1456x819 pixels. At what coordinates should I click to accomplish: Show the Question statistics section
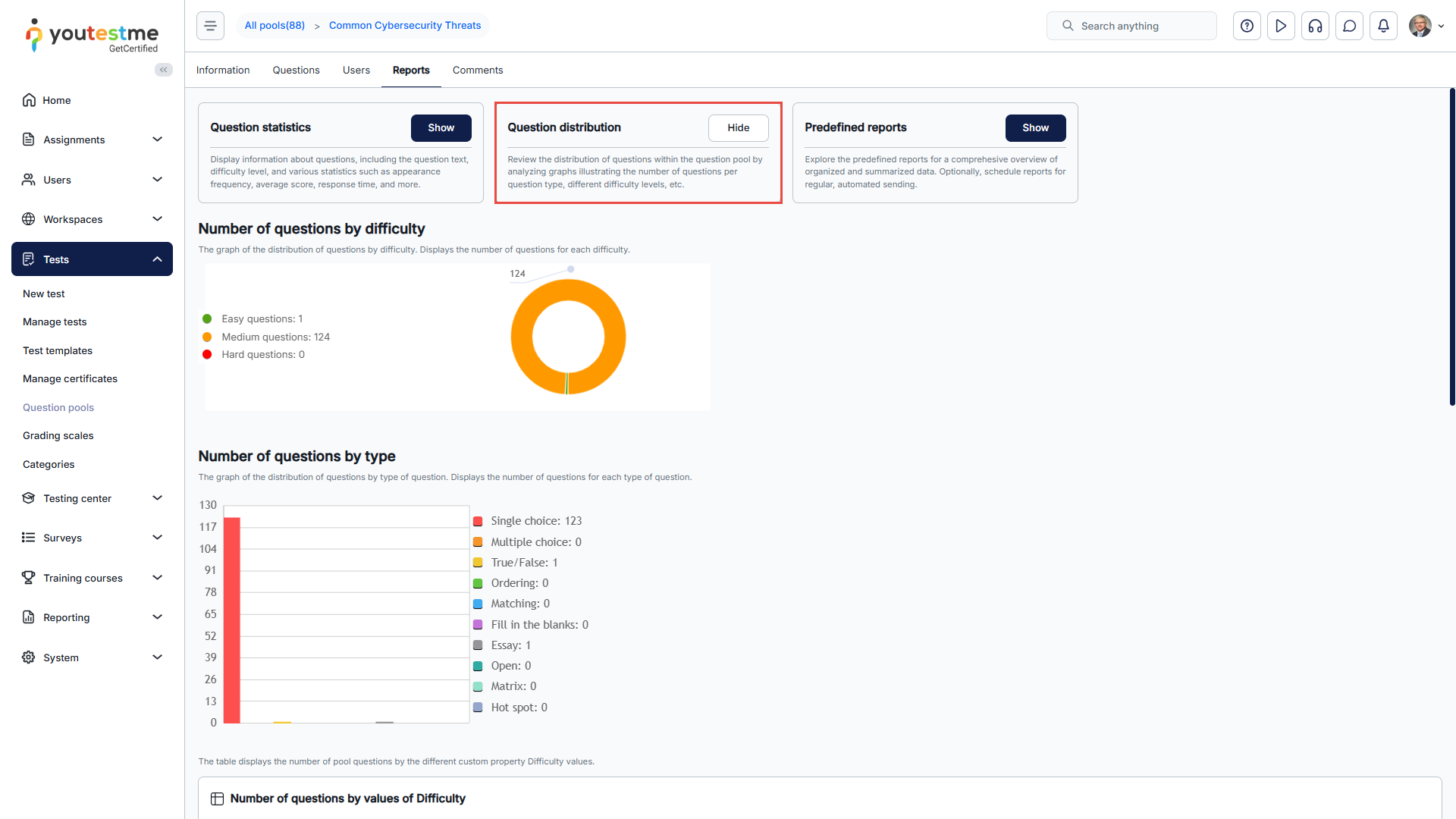(441, 127)
